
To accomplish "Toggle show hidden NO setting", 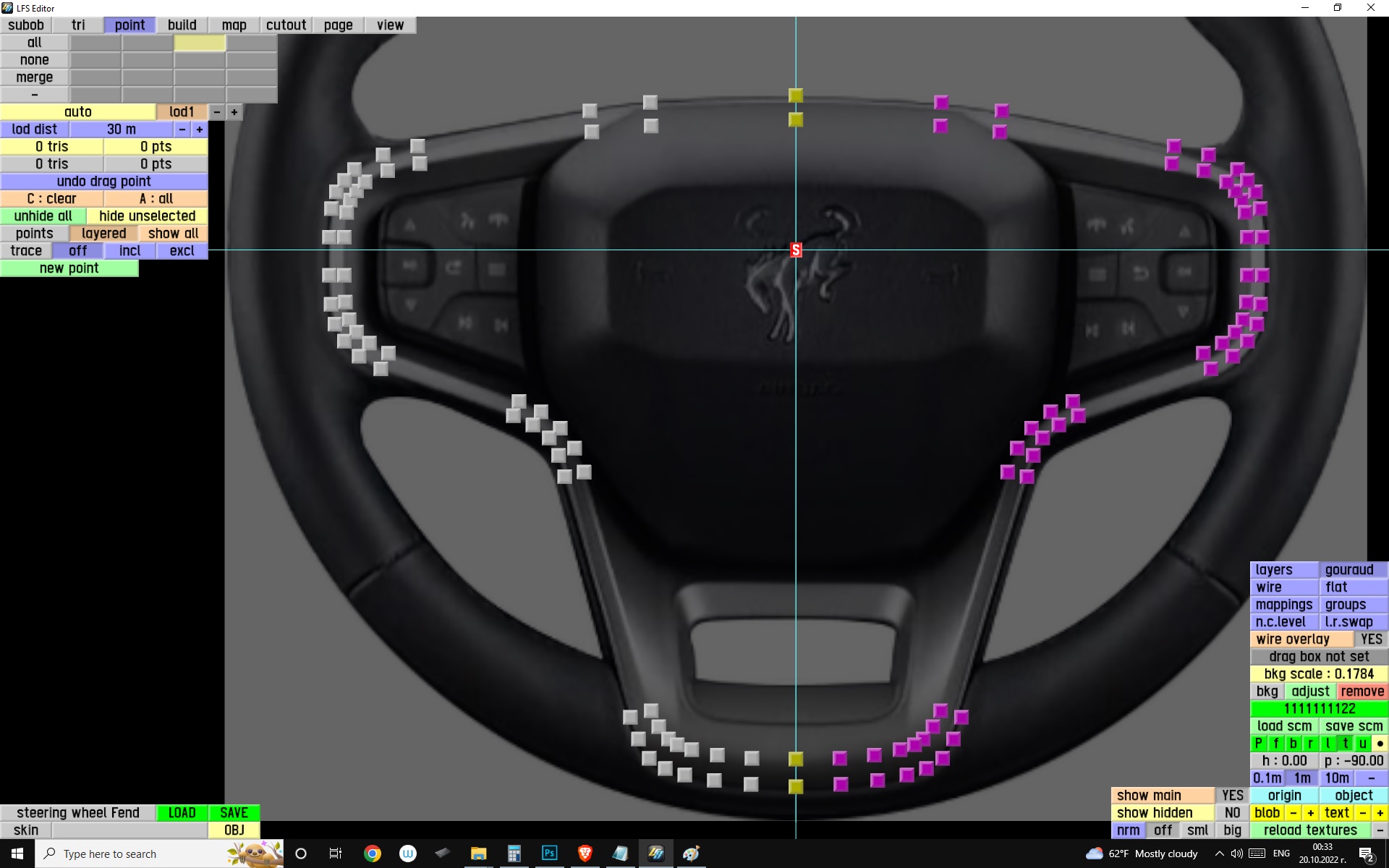I will pos(1232,813).
